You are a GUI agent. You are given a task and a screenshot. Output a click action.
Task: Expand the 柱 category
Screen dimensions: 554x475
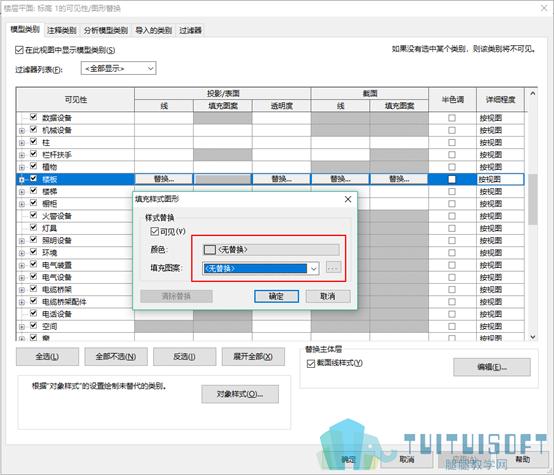pos(22,143)
